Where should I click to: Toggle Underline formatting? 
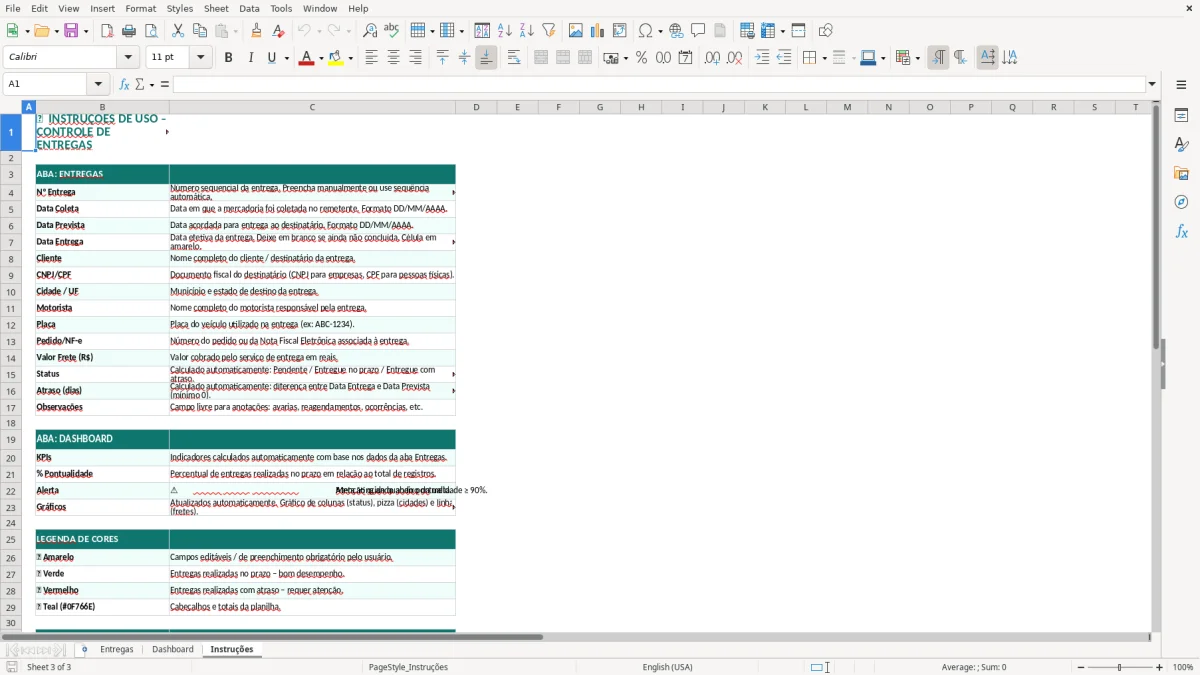pyautogui.click(x=271, y=58)
